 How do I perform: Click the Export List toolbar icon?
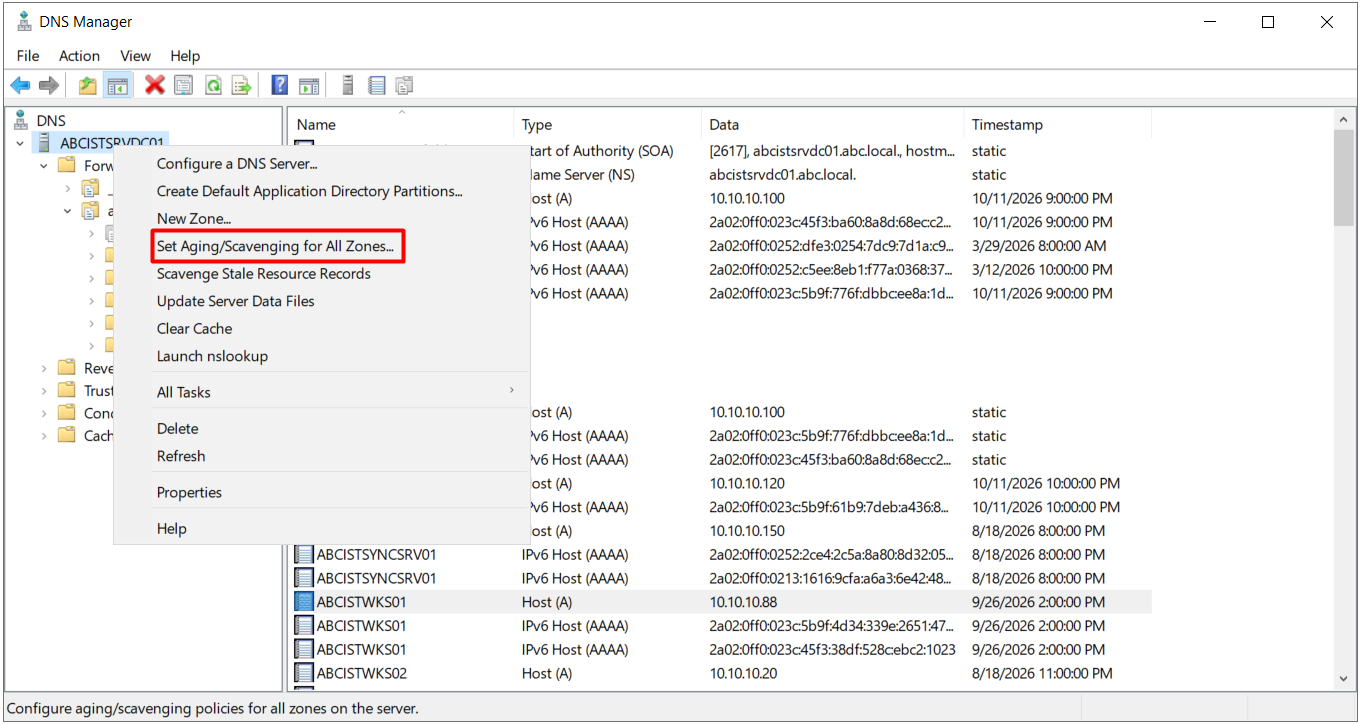[x=242, y=85]
